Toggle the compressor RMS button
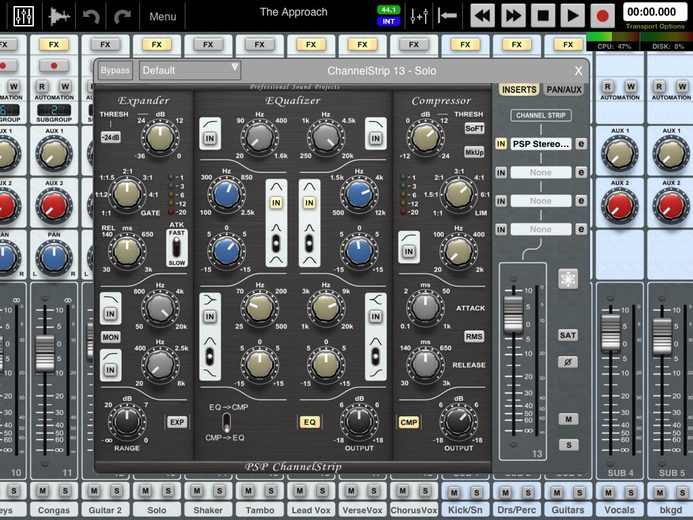This screenshot has width=693, height=520. [x=474, y=337]
